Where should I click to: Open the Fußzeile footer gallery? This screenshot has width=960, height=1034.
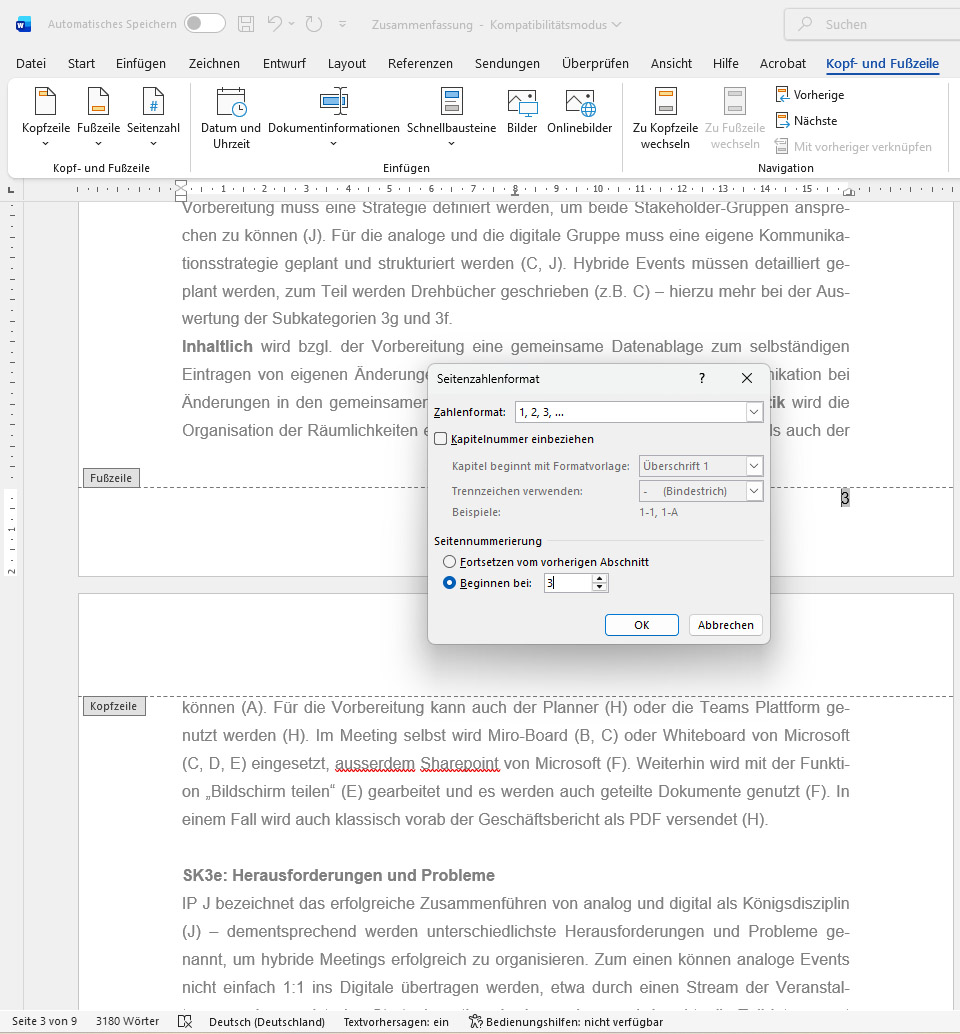point(98,115)
